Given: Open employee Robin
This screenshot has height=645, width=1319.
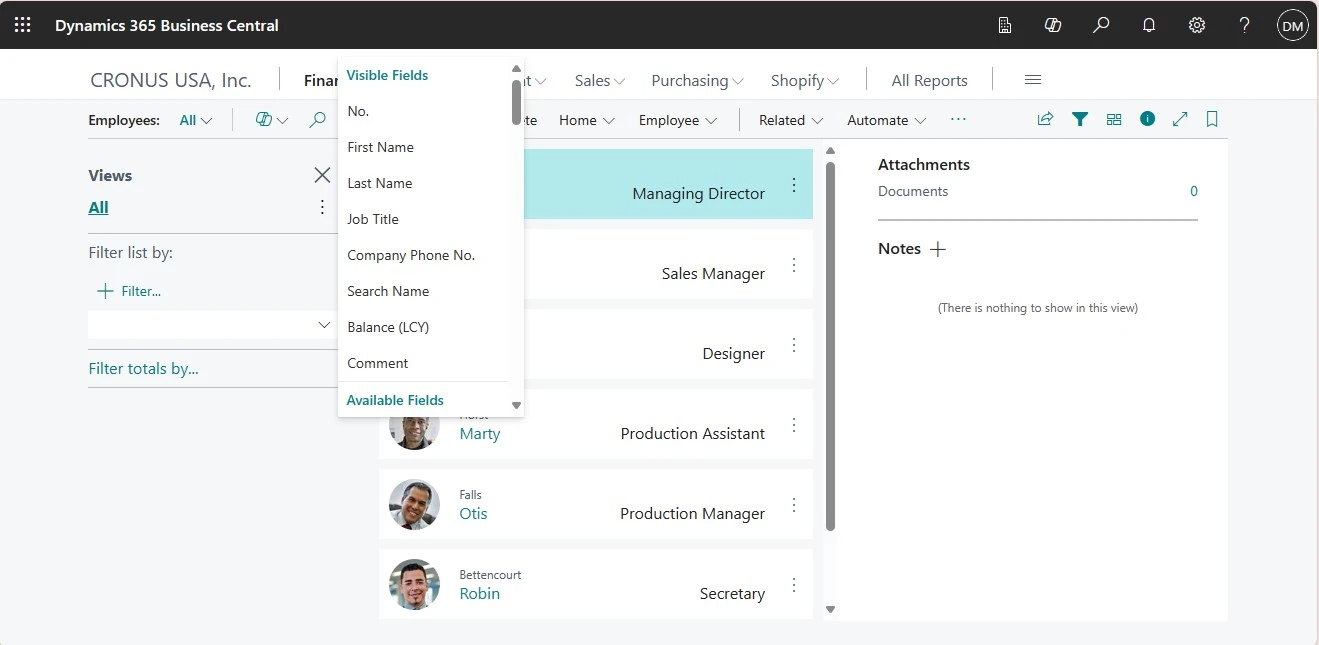Looking at the screenshot, I should (x=479, y=593).
